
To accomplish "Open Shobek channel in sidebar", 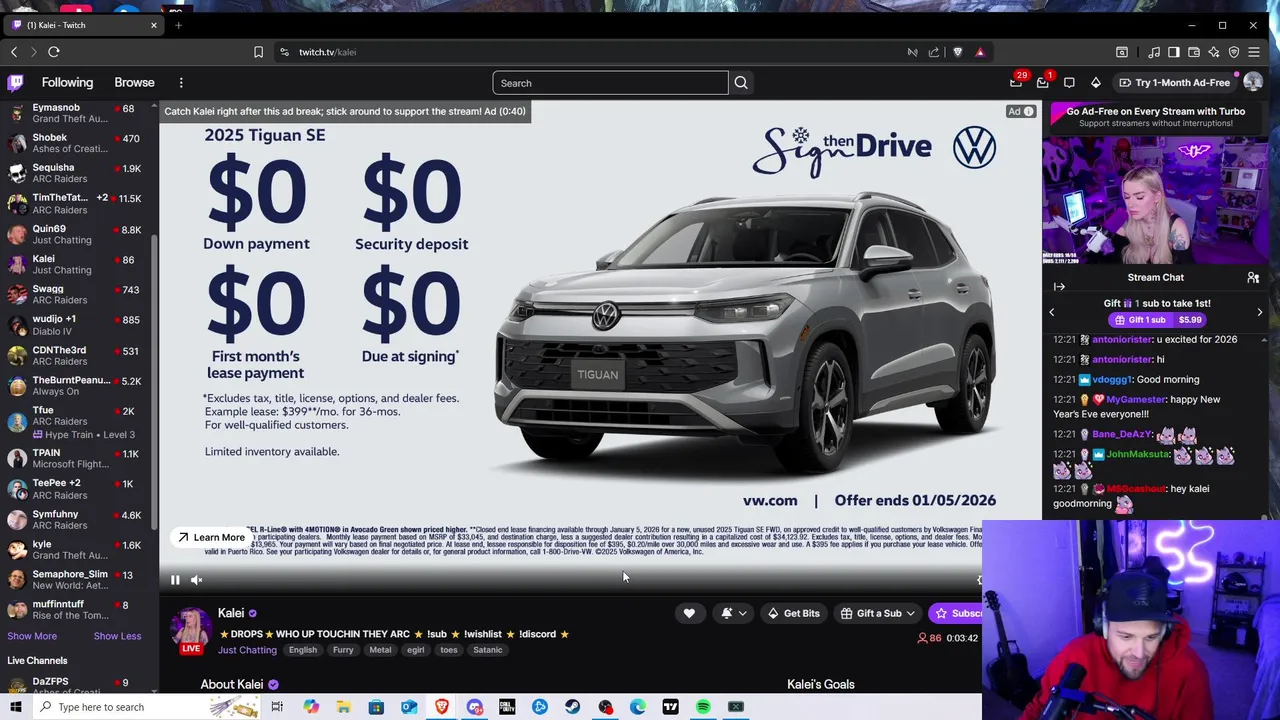I will (x=78, y=143).
